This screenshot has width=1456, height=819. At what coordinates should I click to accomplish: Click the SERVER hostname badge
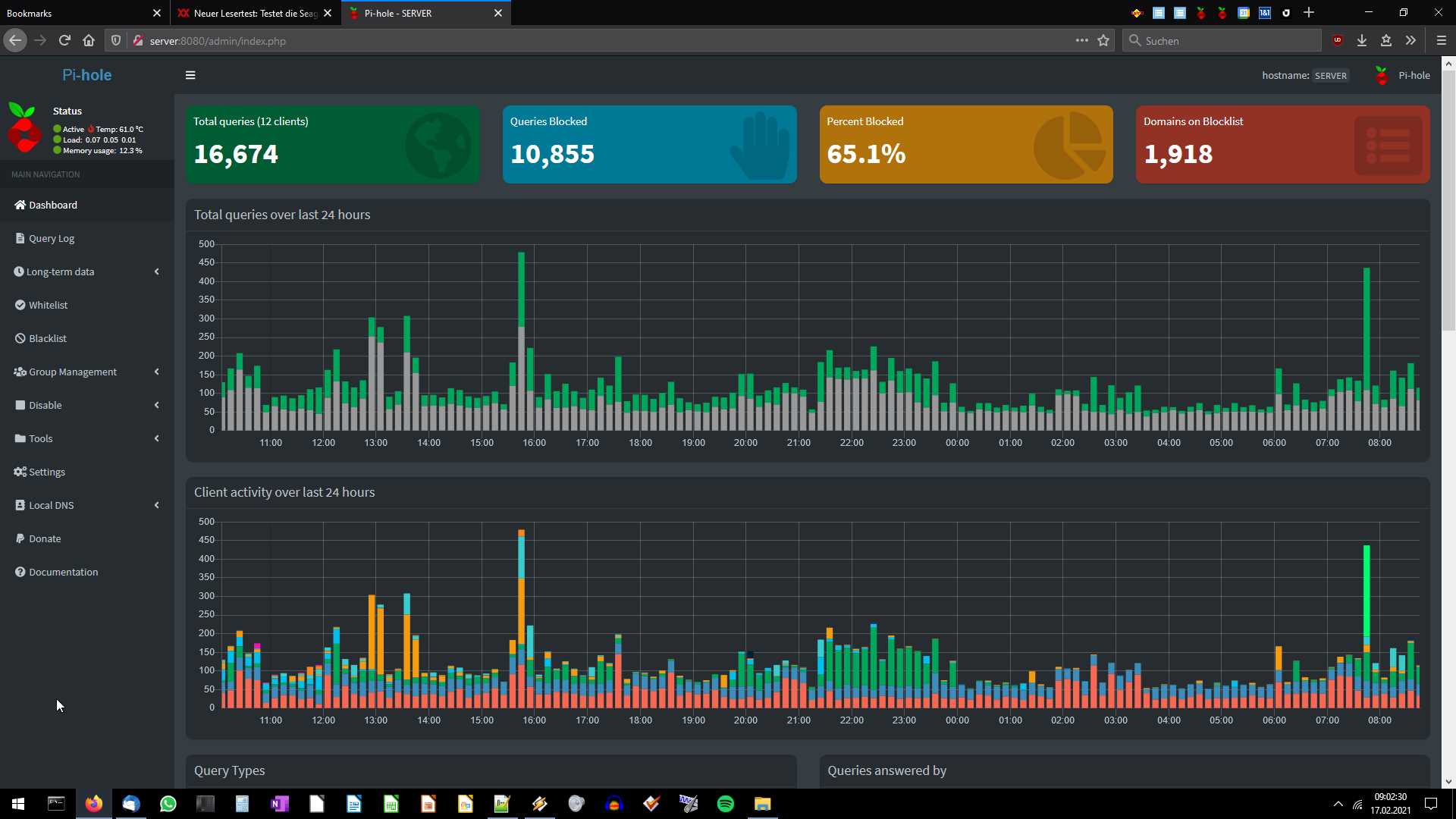tap(1330, 76)
